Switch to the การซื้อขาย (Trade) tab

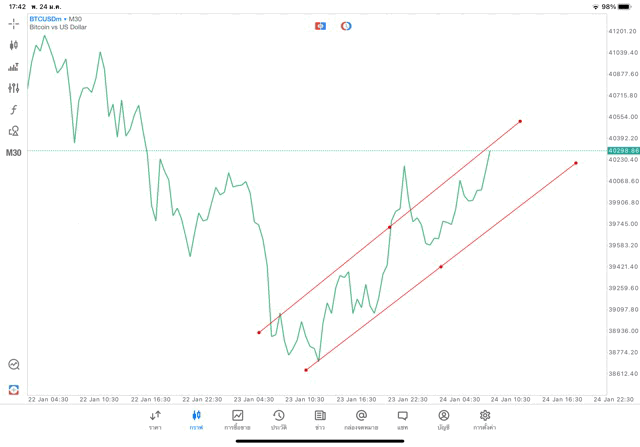point(237,419)
